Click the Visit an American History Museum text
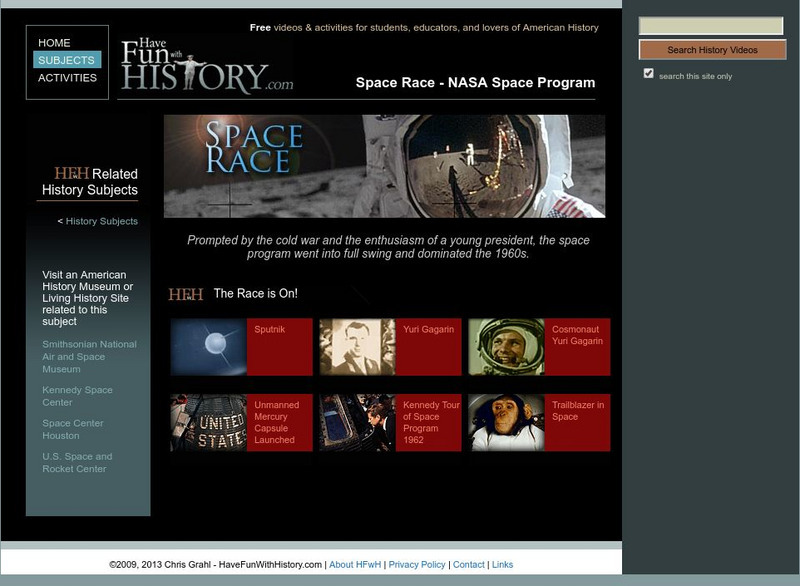Viewport: 800px width, 586px height. (87, 298)
